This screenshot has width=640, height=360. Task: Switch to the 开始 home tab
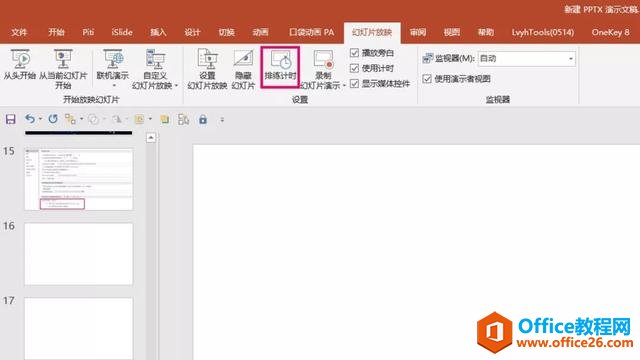pyautogui.click(x=56, y=32)
